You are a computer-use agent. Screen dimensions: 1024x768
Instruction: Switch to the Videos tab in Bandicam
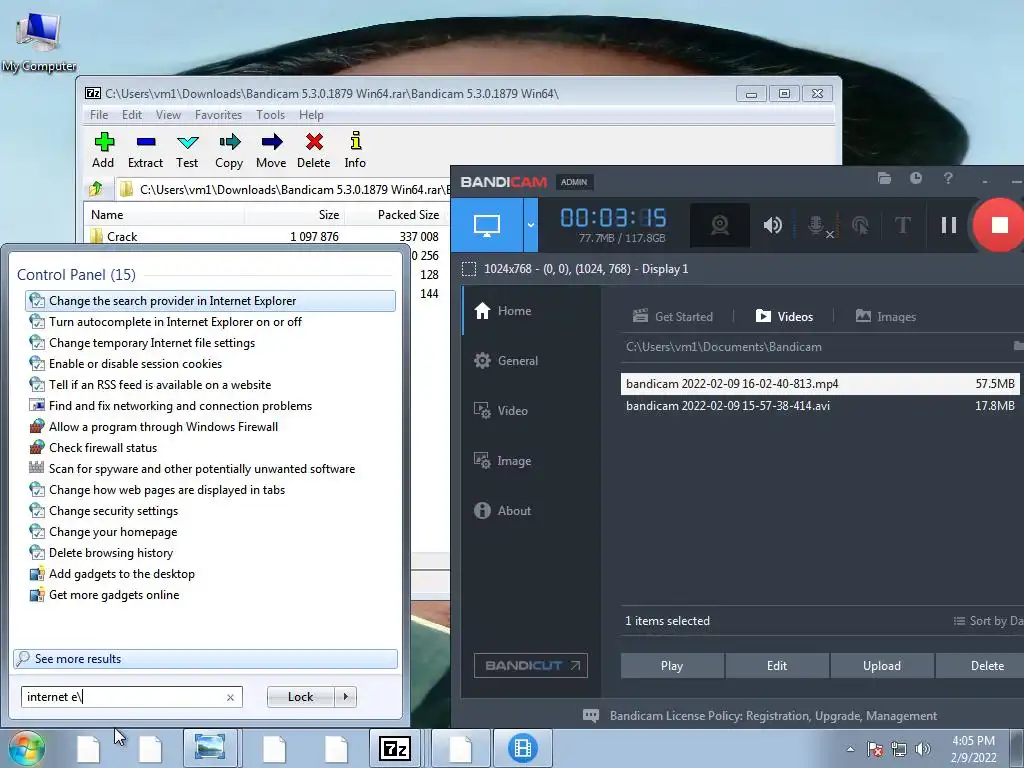[784, 317]
